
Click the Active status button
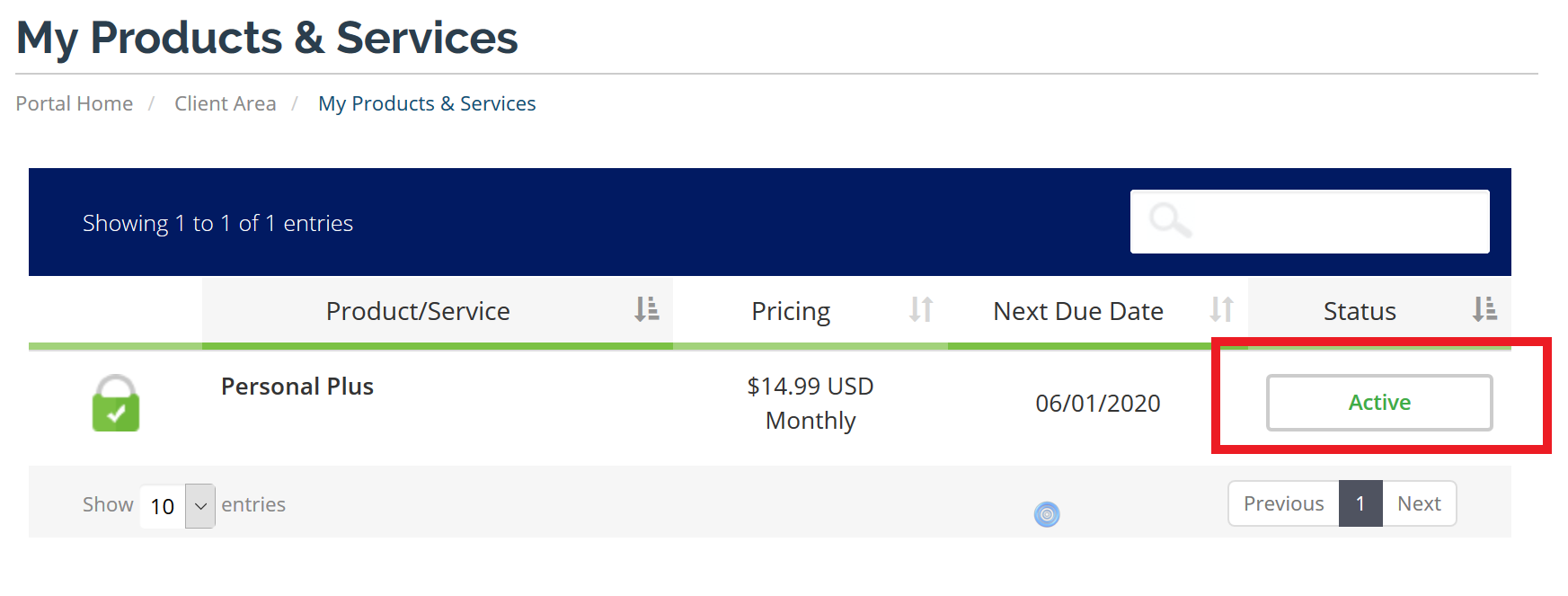1379,403
